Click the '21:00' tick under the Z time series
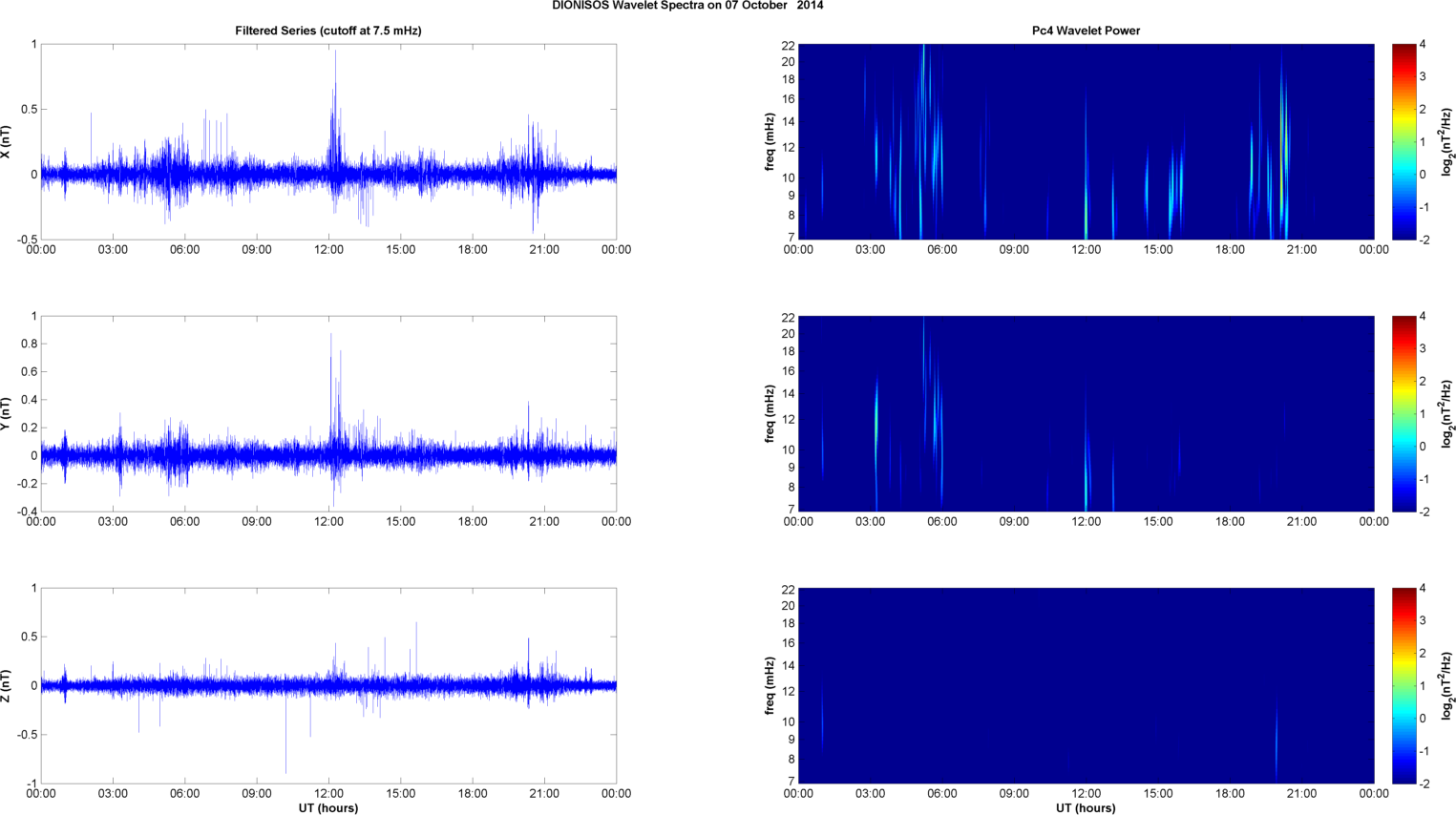1456x815 pixels. [544, 794]
